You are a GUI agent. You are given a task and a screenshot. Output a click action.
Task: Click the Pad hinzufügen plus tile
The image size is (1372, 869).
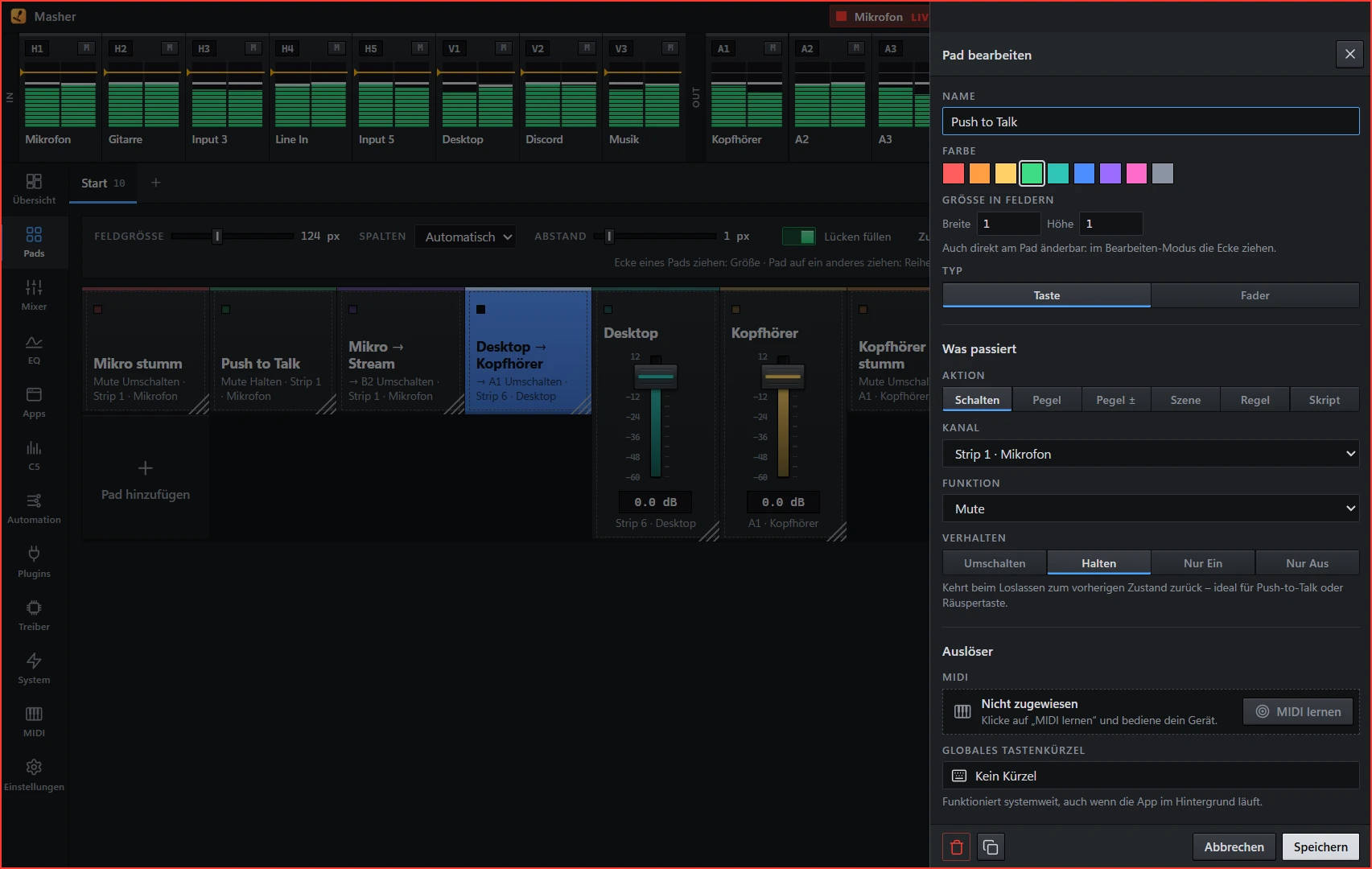[x=146, y=478]
